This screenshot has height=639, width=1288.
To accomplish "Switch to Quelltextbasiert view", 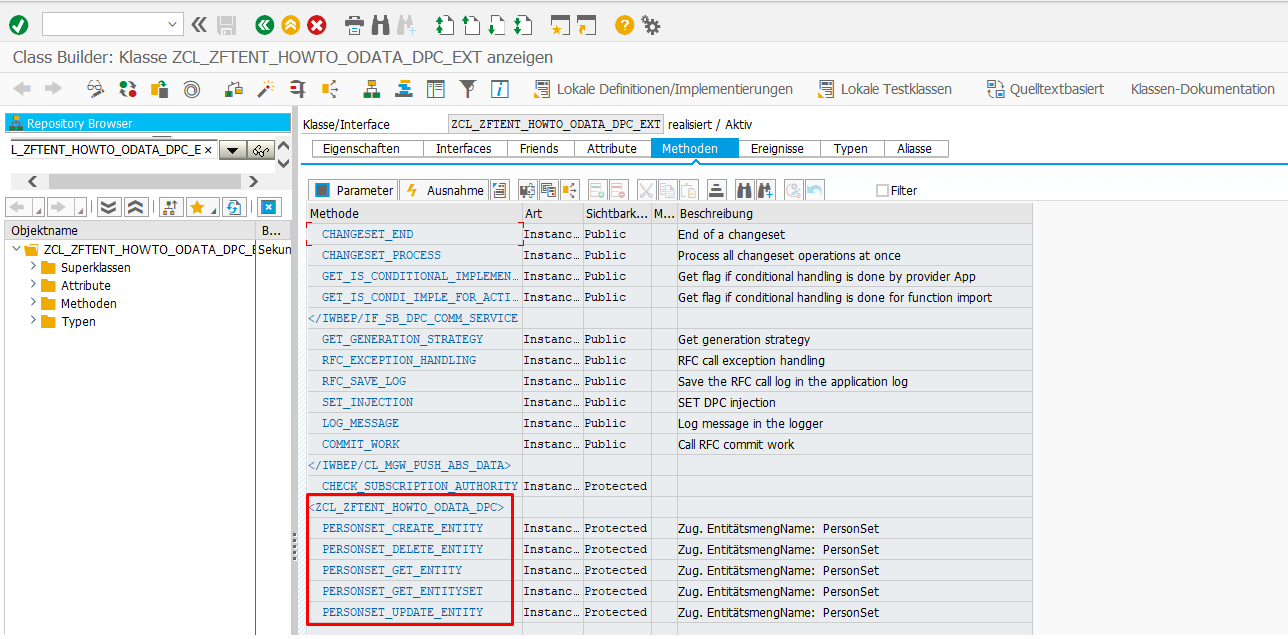I will tap(1045, 89).
